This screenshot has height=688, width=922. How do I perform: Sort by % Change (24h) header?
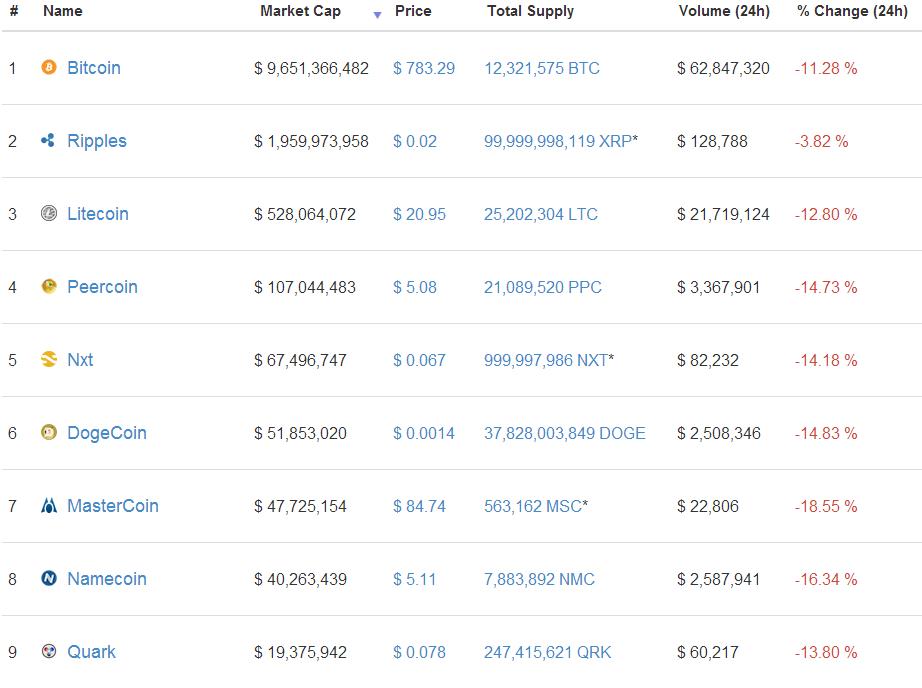(852, 11)
